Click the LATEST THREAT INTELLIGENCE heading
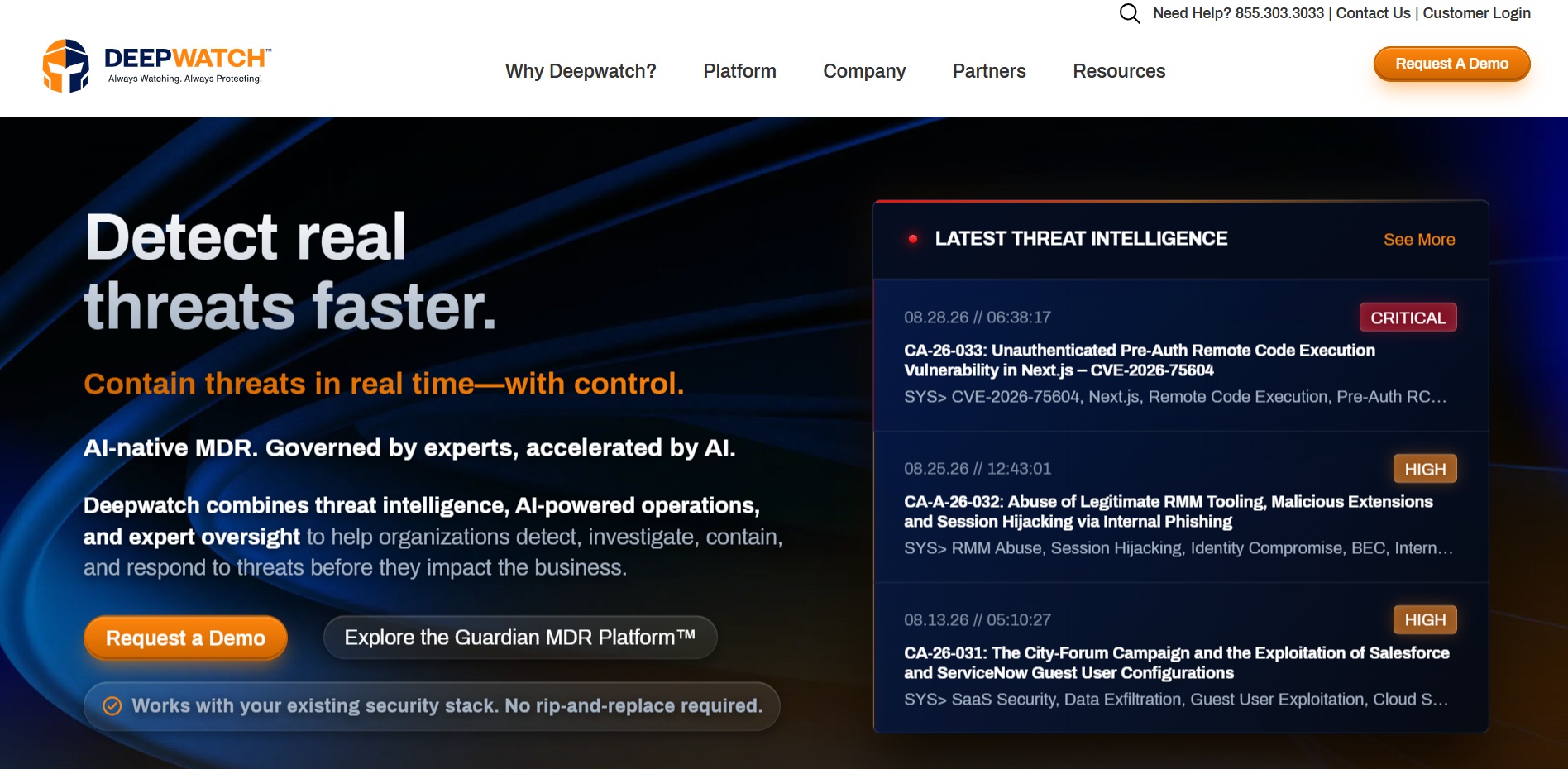The width and height of the screenshot is (1568, 769). point(1081,239)
